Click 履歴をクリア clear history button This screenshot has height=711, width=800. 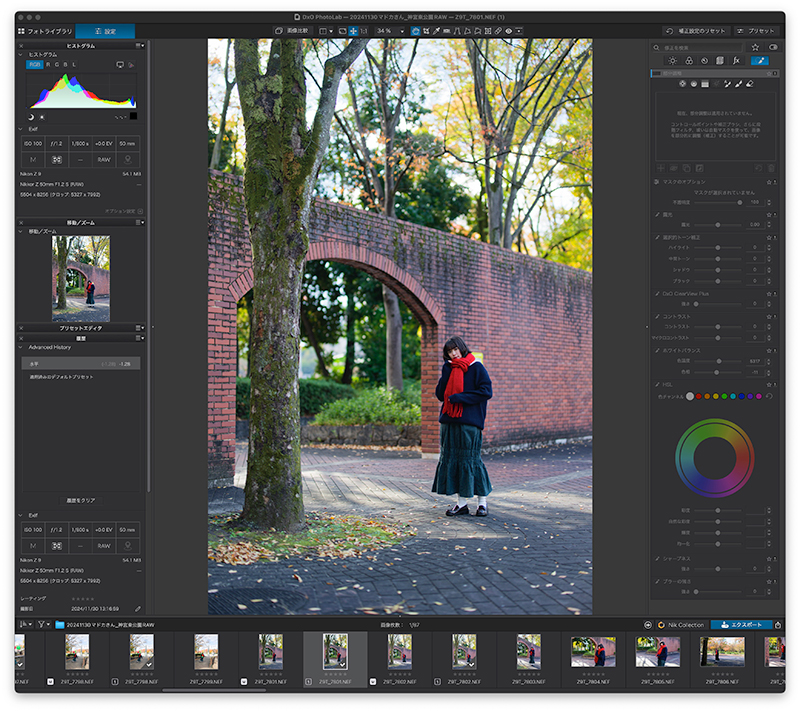(81, 500)
